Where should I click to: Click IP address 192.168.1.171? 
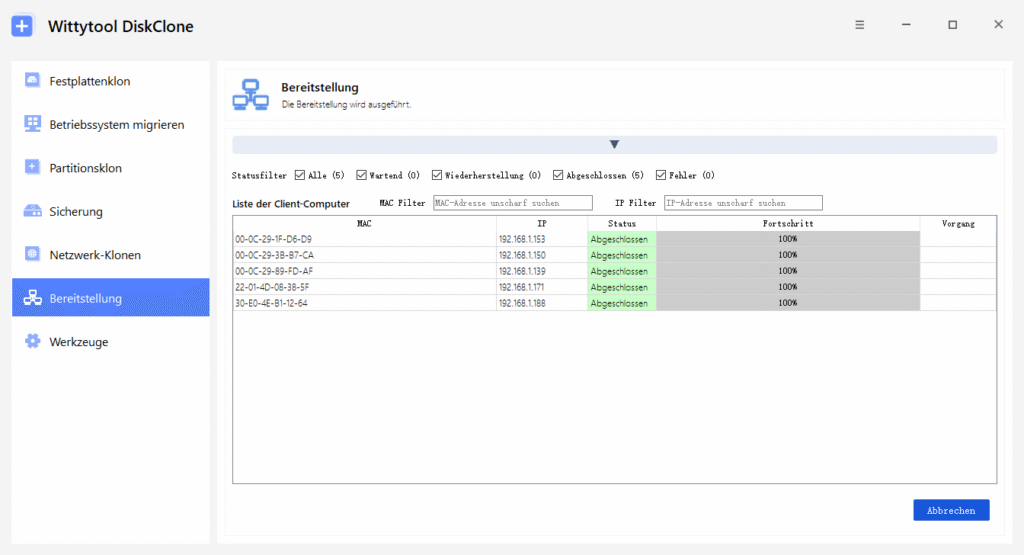(521, 287)
